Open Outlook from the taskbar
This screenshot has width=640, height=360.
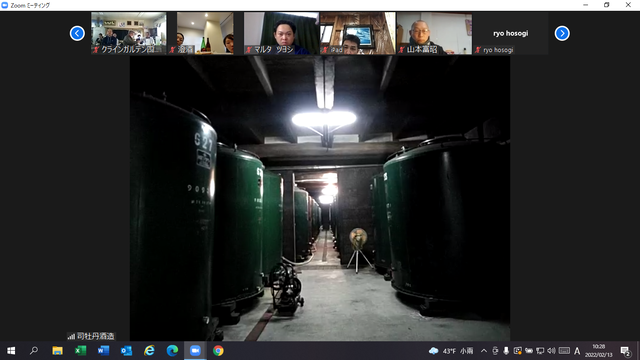pyautogui.click(x=126, y=351)
